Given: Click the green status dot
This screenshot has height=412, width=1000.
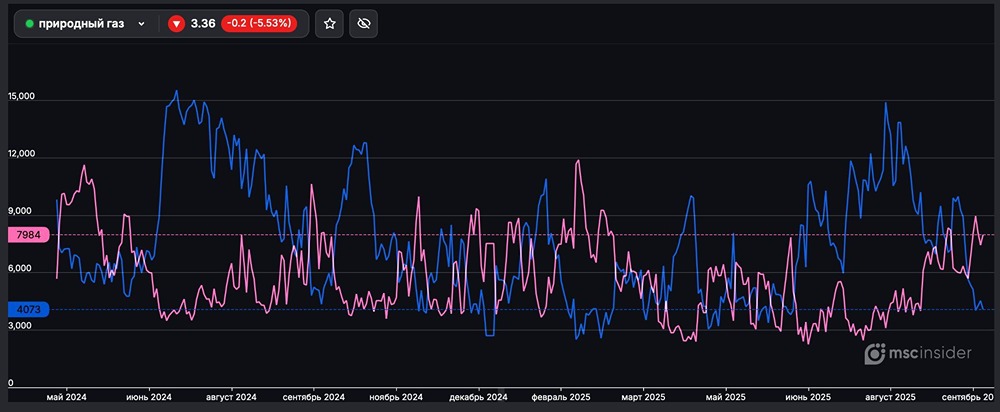Looking at the screenshot, I should (x=29, y=24).
